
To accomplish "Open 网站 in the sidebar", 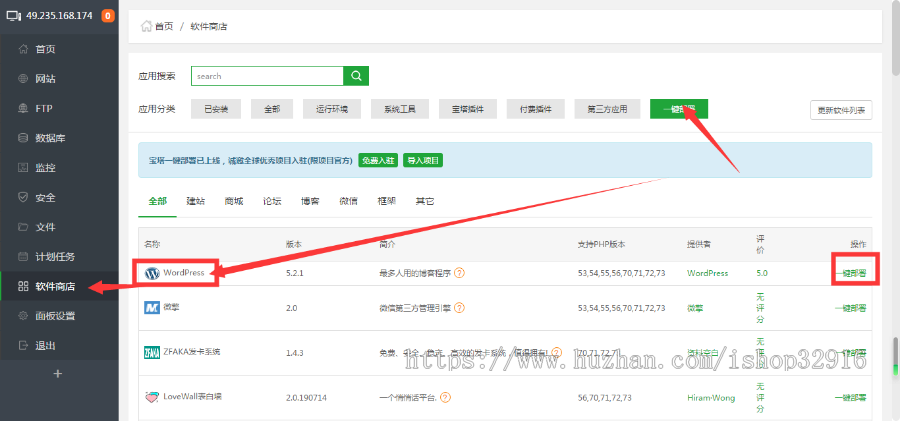I will coord(45,79).
